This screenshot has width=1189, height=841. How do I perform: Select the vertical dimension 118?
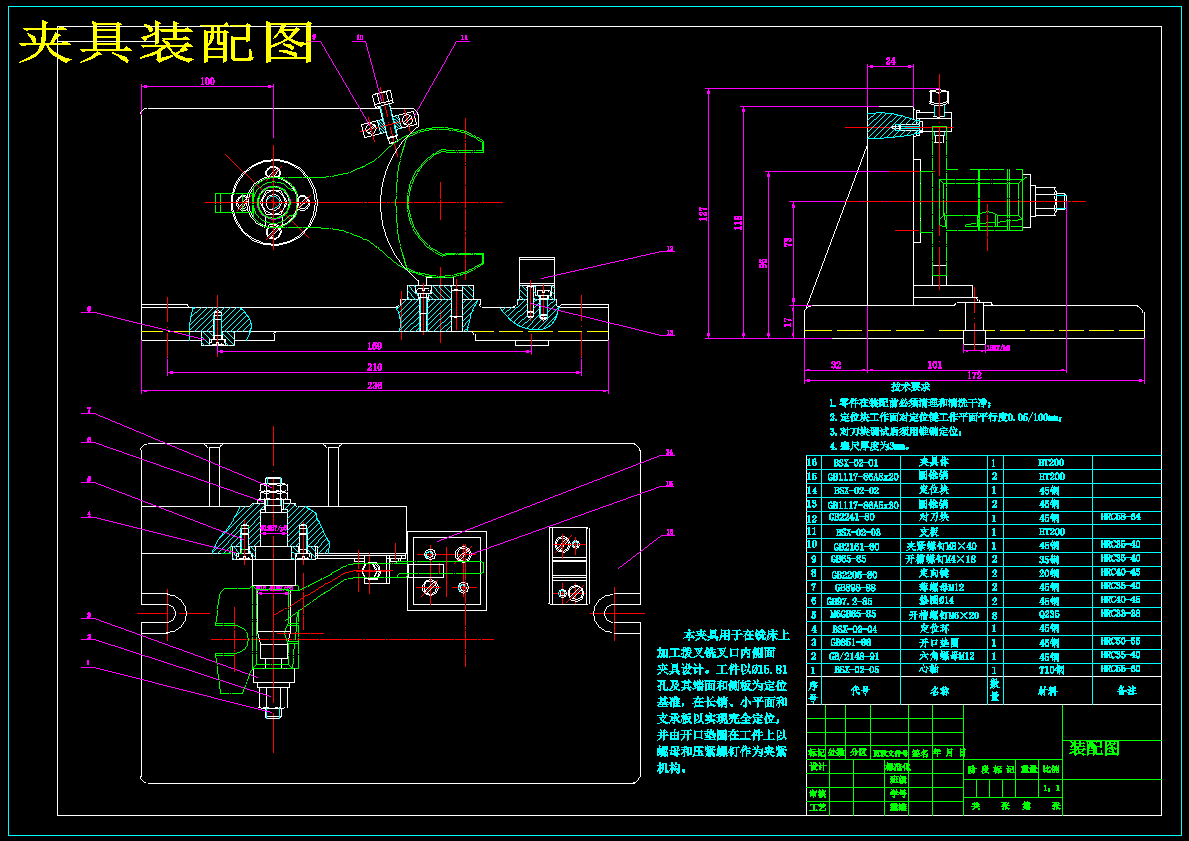[738, 221]
